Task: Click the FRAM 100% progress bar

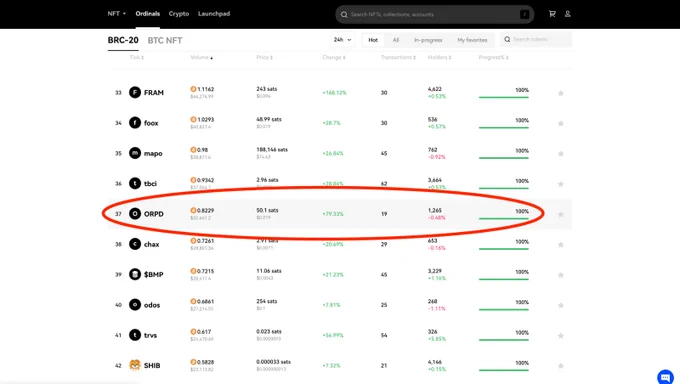Action: (503, 97)
